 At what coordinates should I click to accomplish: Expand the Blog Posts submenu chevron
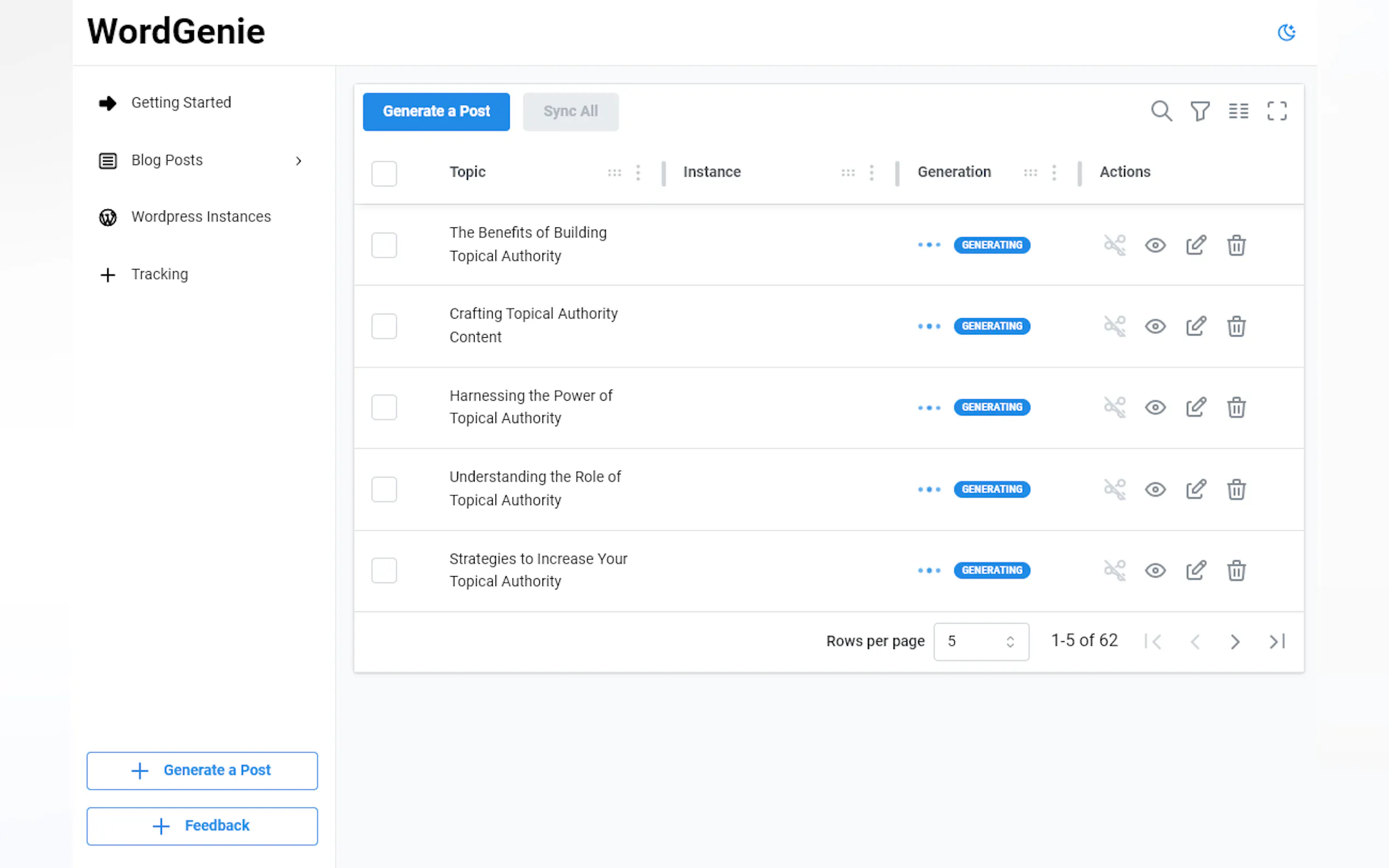pyautogui.click(x=298, y=161)
